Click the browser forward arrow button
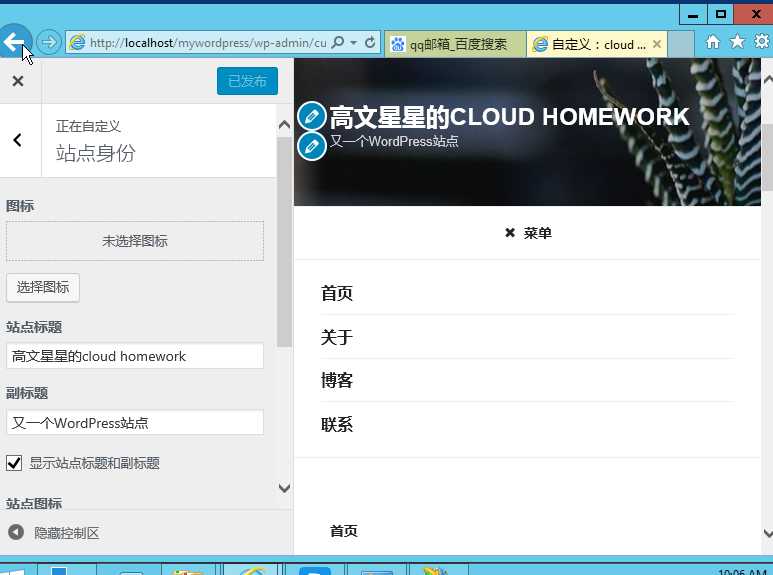This screenshot has height=575, width=773. click(x=49, y=42)
